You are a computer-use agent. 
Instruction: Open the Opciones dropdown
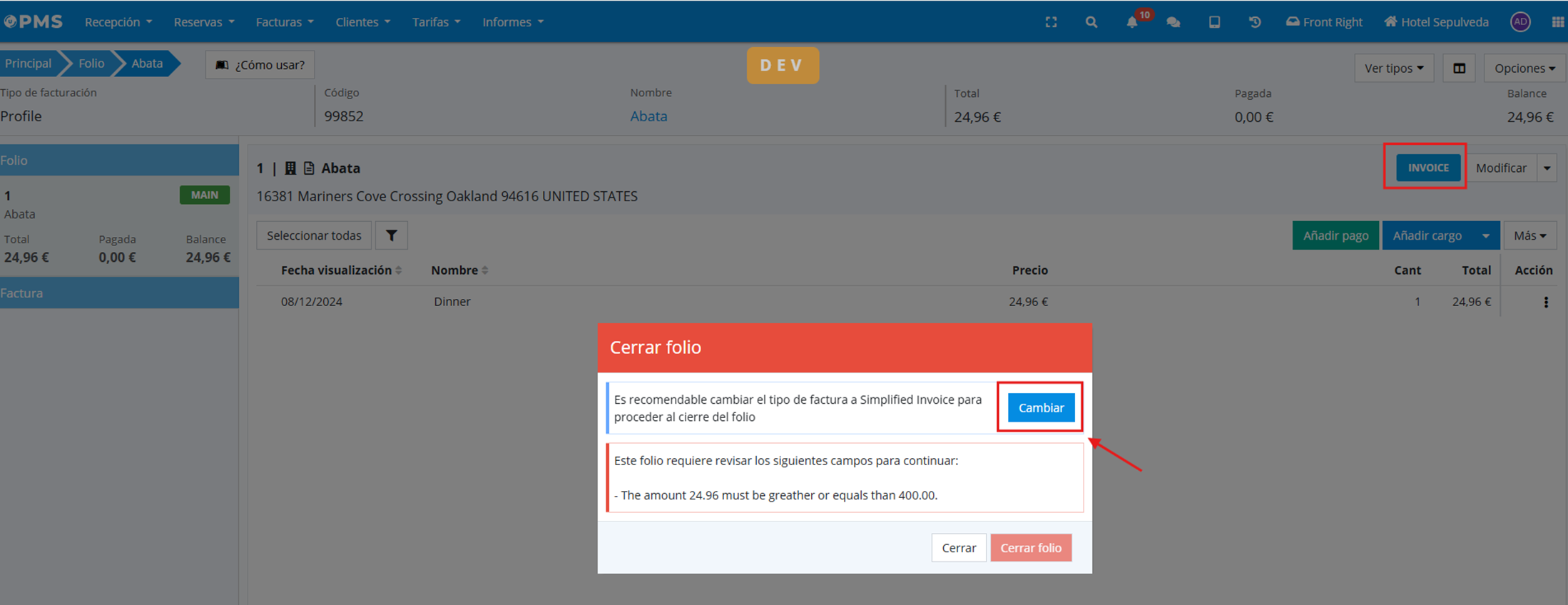click(x=1524, y=68)
